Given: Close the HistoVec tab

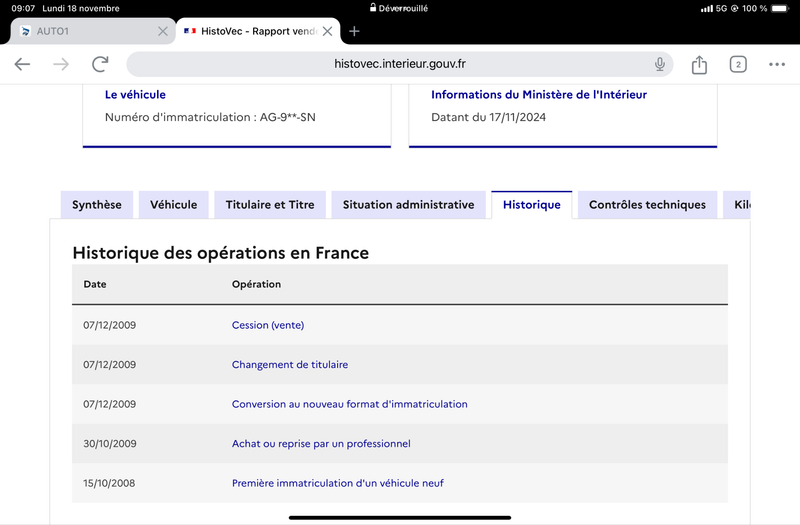Looking at the screenshot, I should pos(328,31).
